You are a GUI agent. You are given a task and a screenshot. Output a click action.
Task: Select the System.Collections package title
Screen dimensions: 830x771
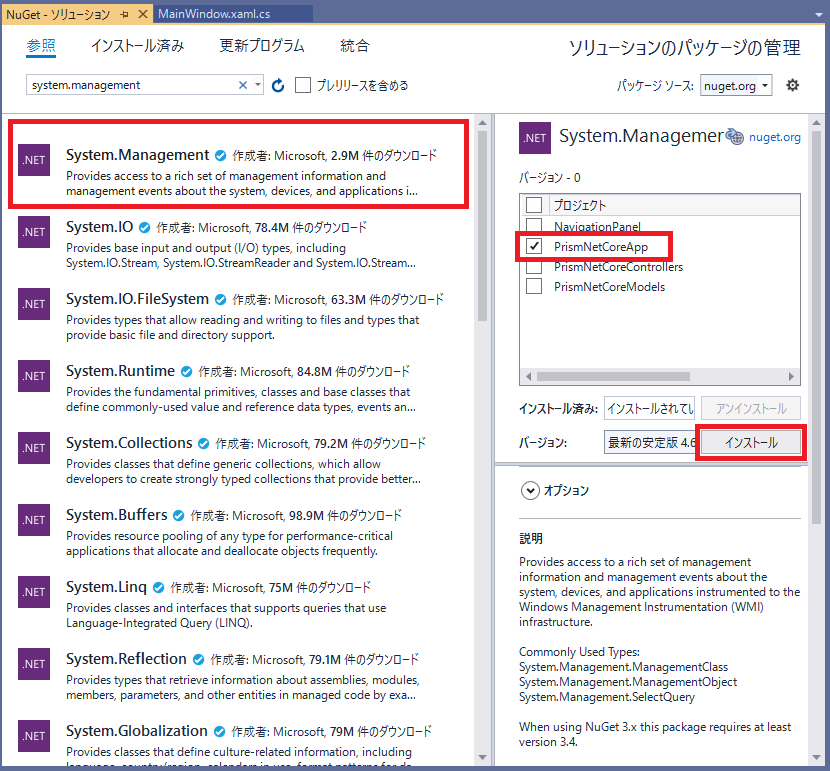[x=129, y=443]
